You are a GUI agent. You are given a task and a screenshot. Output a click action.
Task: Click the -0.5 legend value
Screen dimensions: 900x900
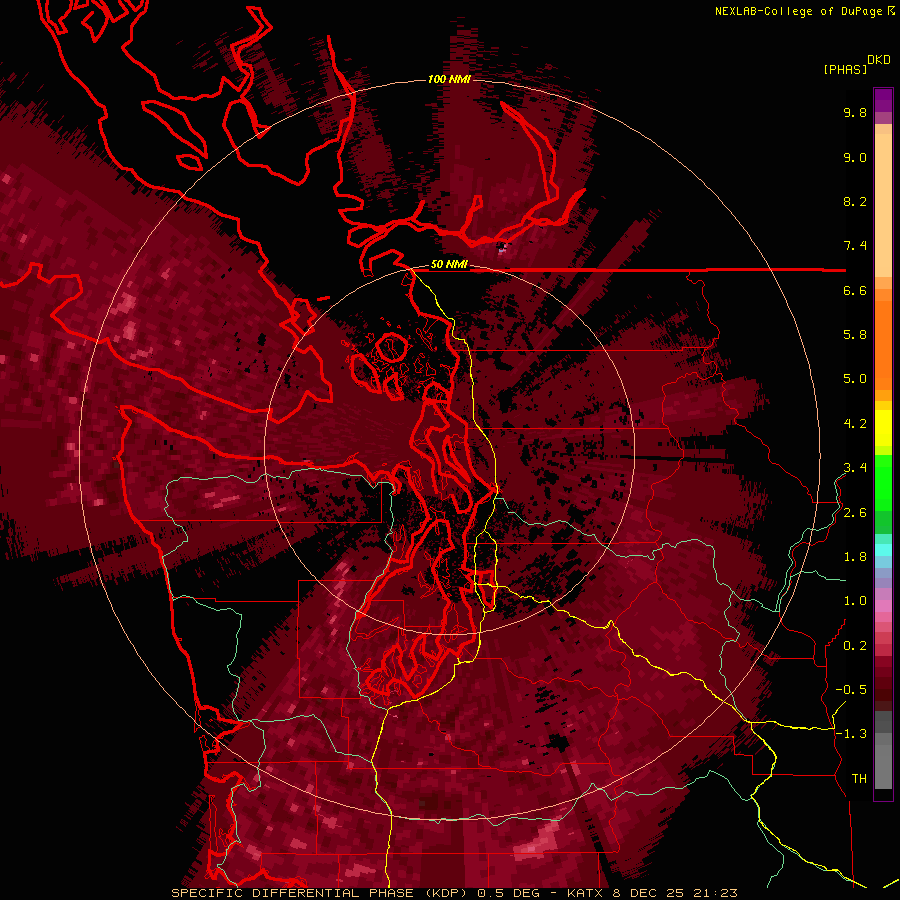coord(852,690)
